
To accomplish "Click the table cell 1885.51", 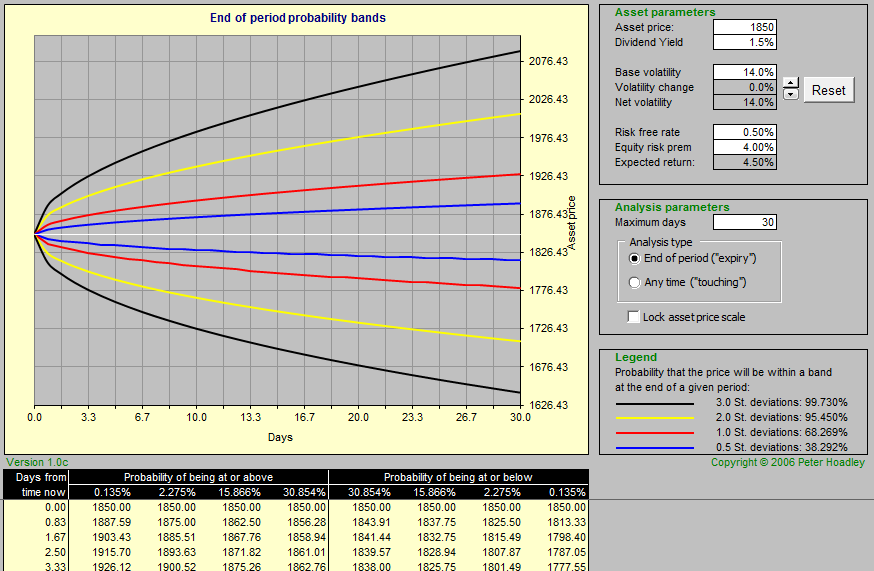I will [x=177, y=538].
